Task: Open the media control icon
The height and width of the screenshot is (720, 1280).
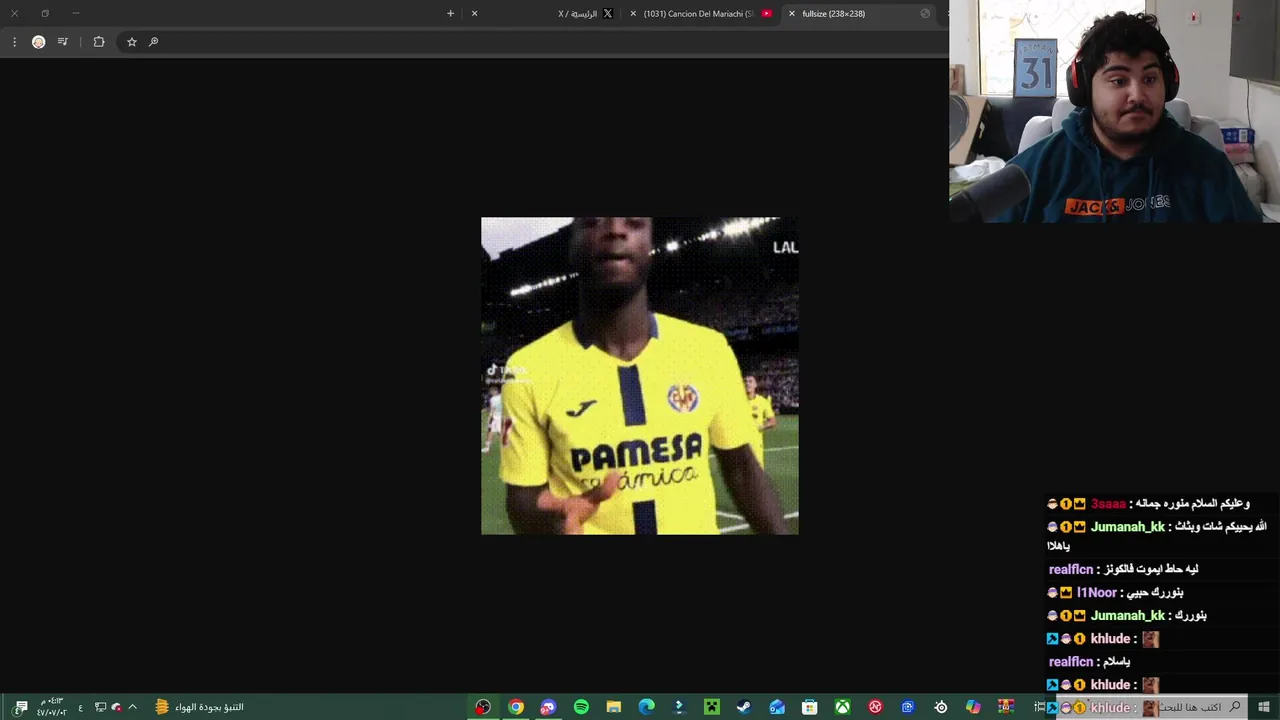Action: (x=63, y=42)
